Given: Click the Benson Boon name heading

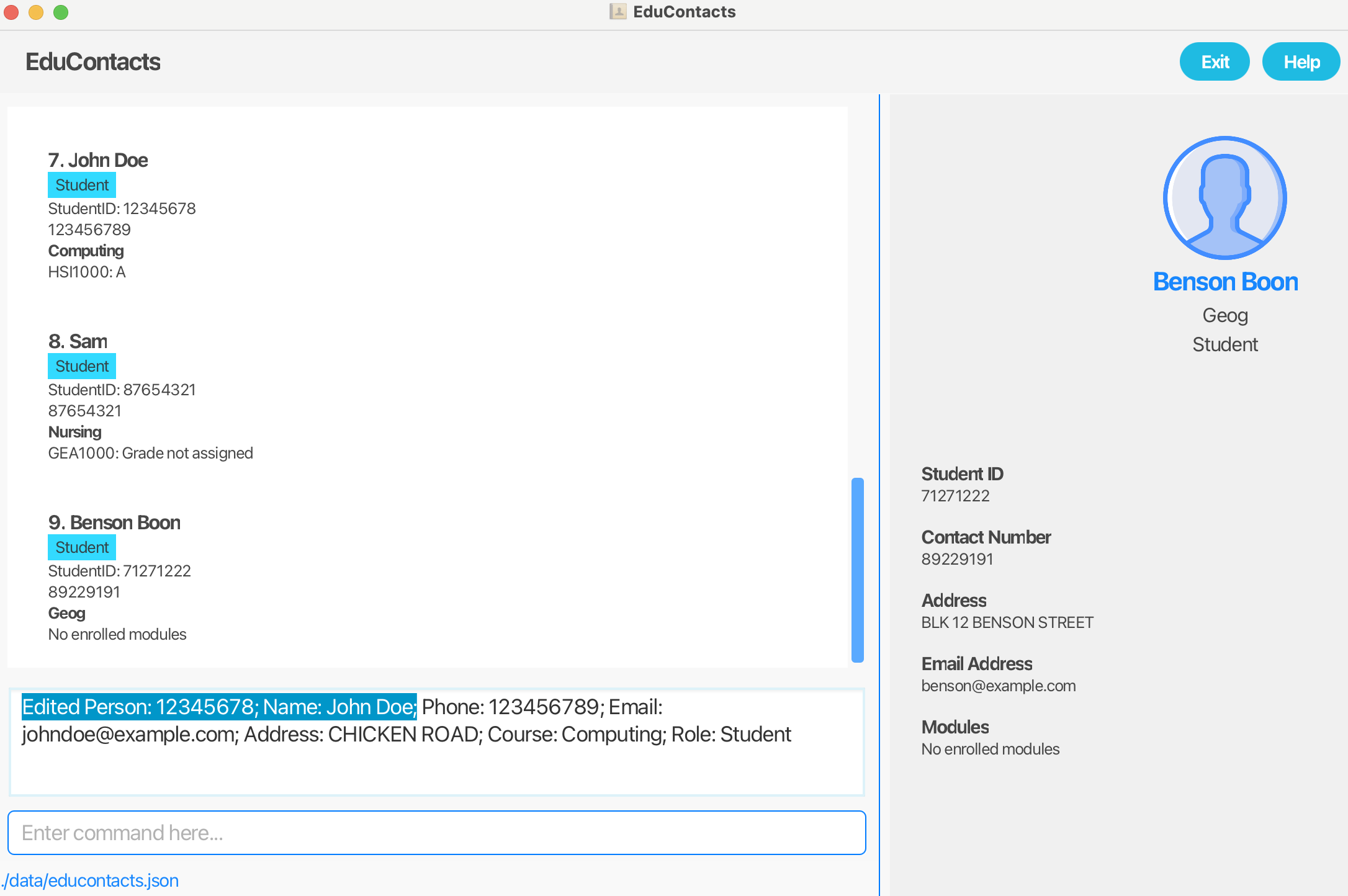Looking at the screenshot, I should pyautogui.click(x=1225, y=282).
